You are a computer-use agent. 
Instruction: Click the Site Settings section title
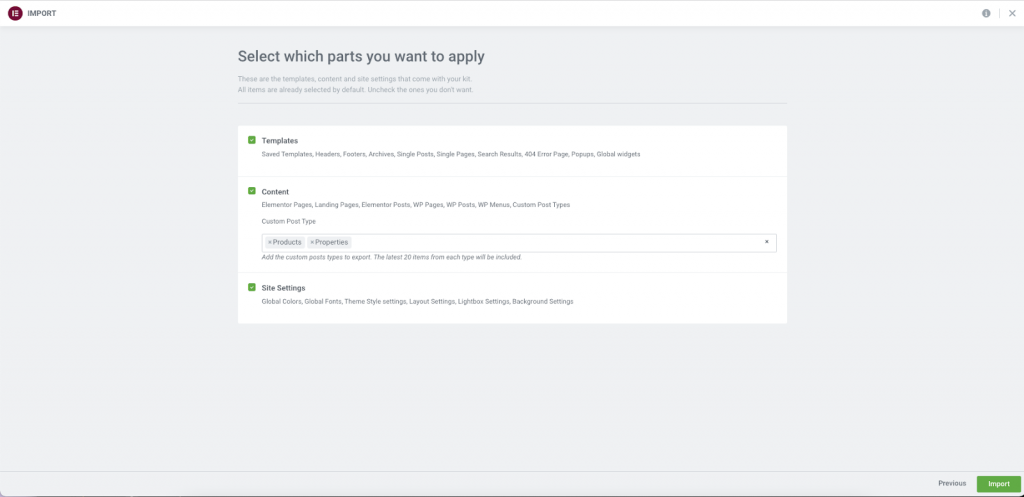(x=284, y=288)
